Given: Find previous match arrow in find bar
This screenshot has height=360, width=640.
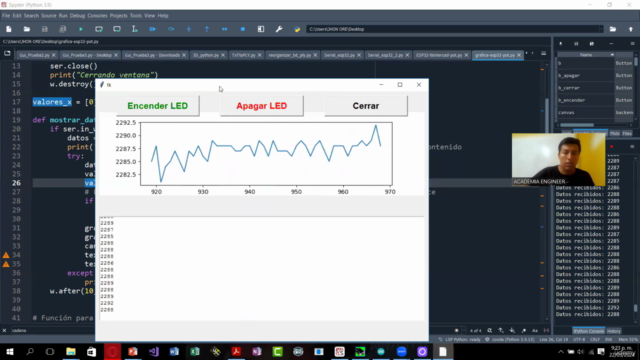Looking at the screenshot, I should pos(501,331).
